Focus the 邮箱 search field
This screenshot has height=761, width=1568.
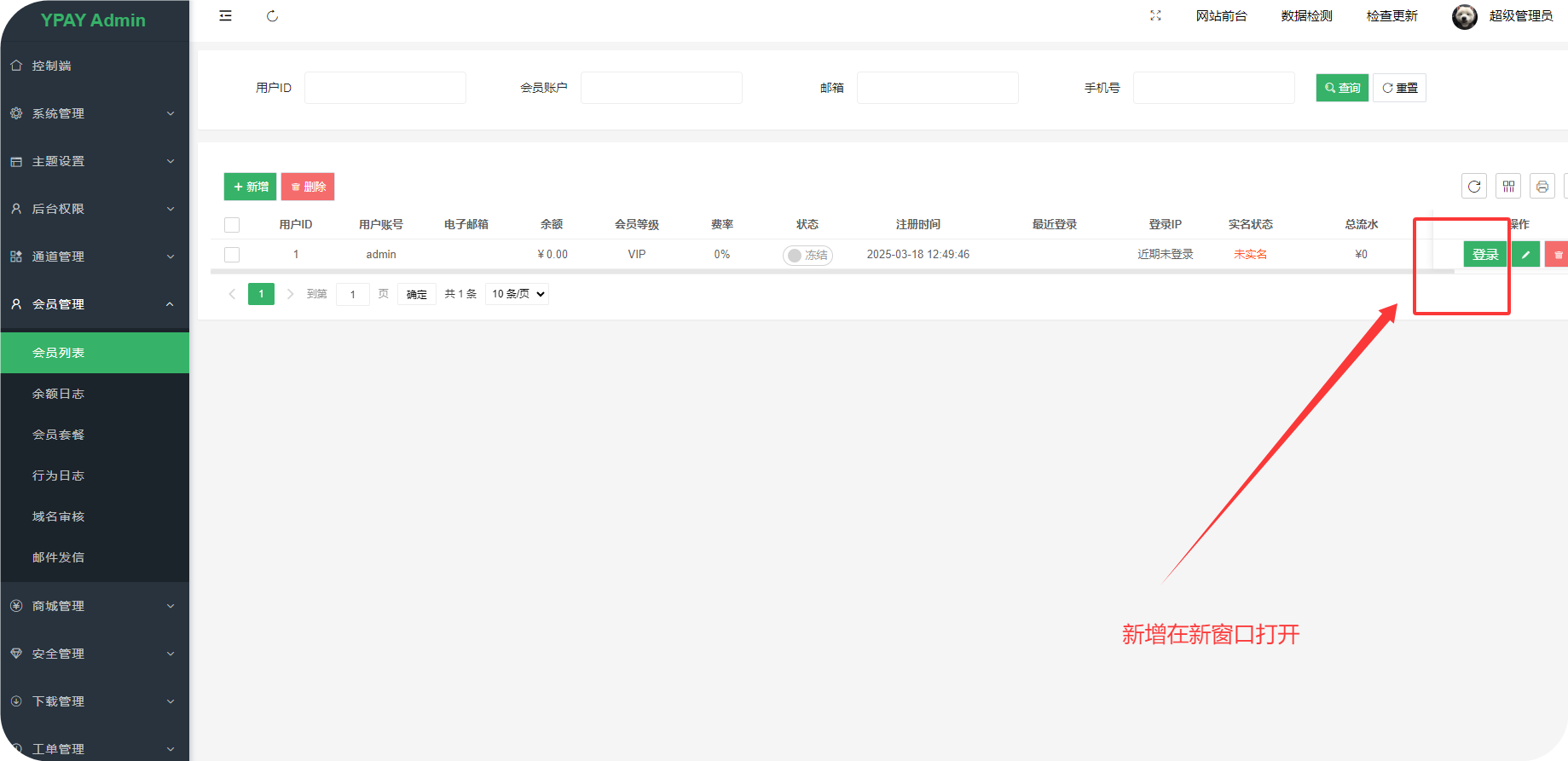click(x=938, y=88)
